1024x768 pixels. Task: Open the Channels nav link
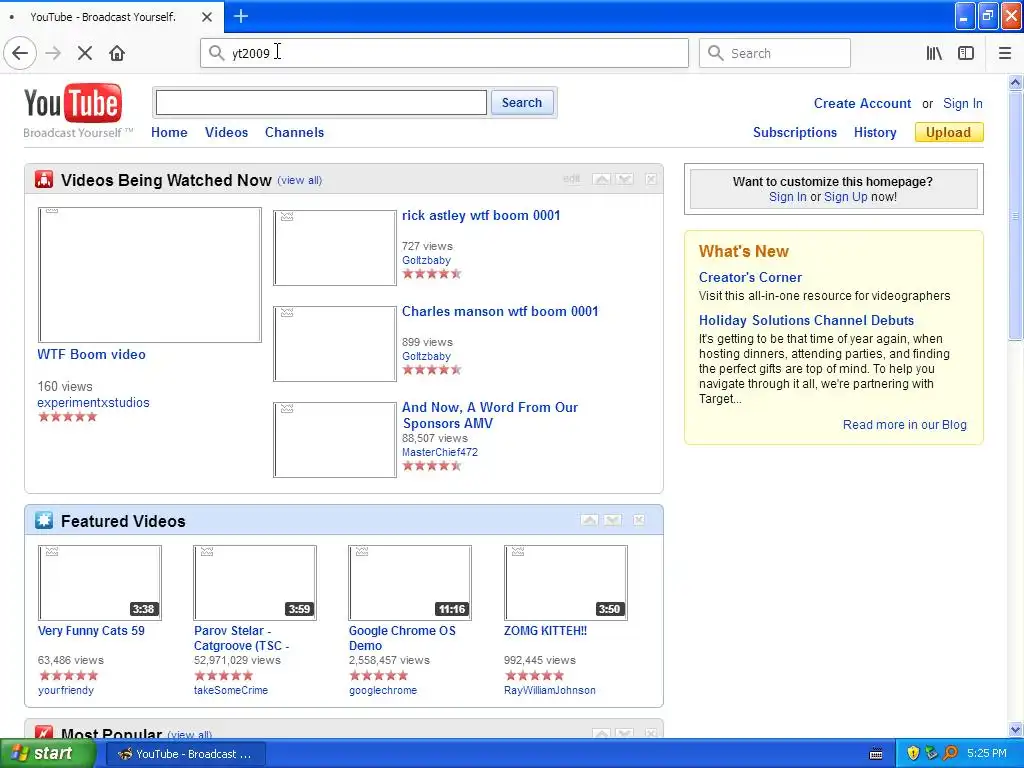point(295,133)
